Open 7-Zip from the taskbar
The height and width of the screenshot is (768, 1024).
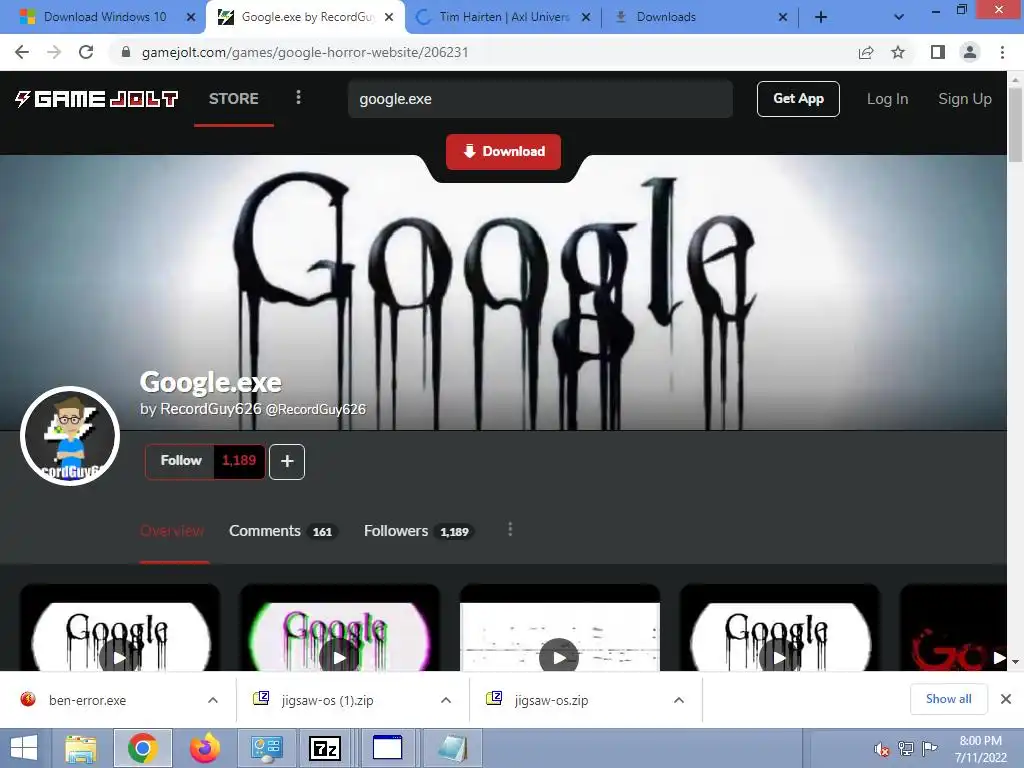pyautogui.click(x=325, y=748)
